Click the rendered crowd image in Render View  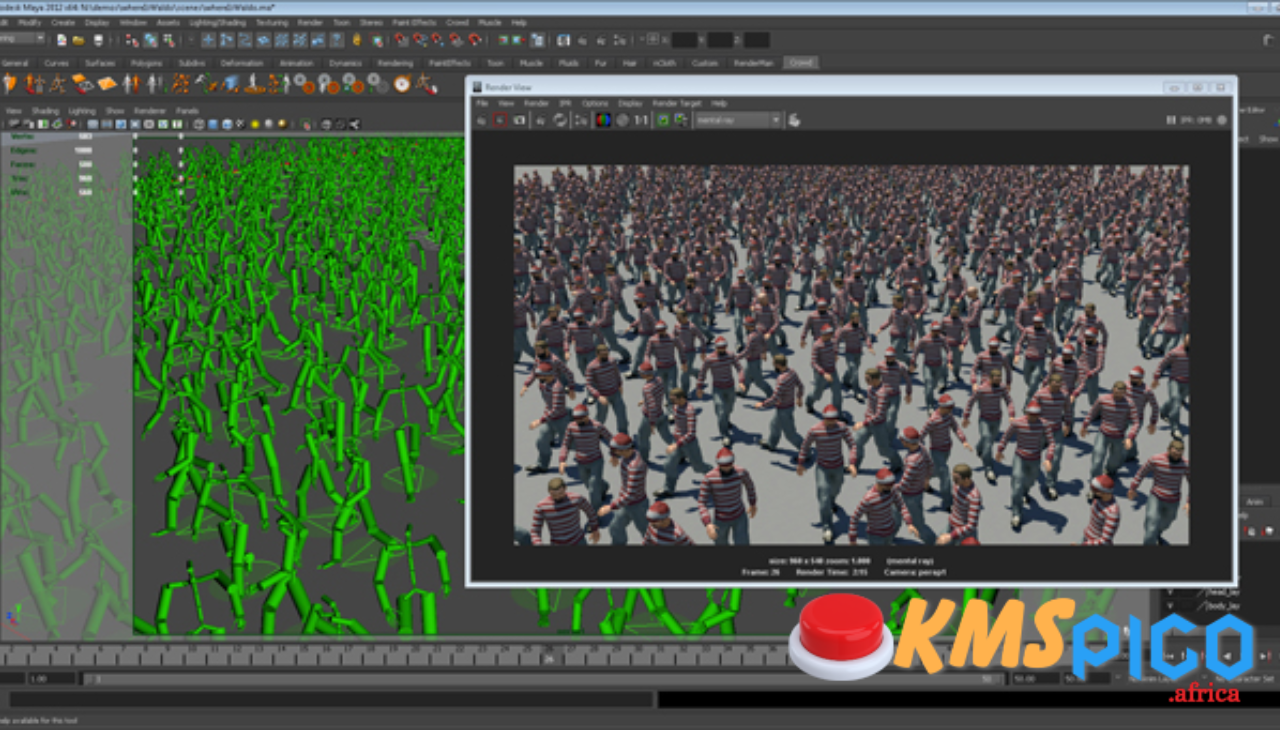coord(851,355)
